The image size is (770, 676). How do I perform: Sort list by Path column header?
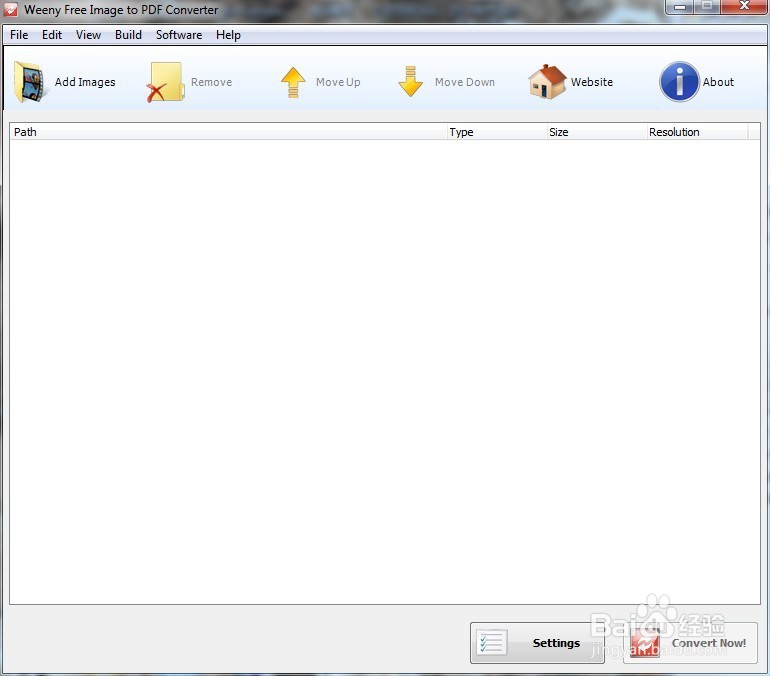tap(228, 132)
